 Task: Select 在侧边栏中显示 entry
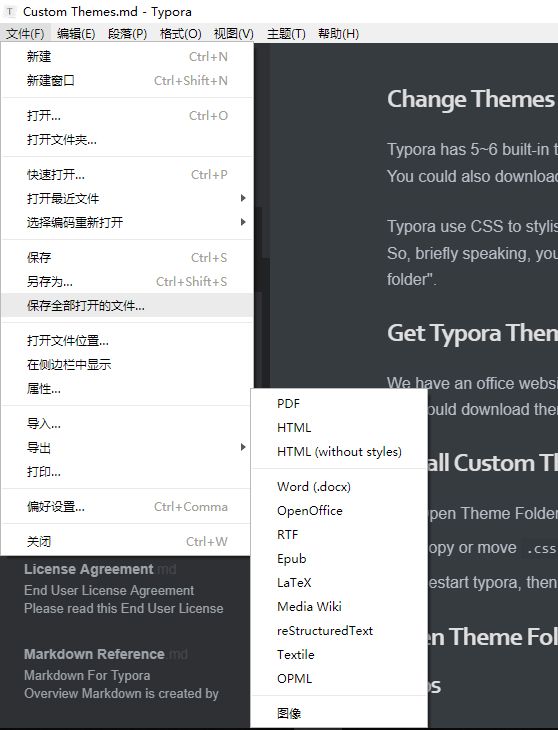pyautogui.click(x=128, y=365)
